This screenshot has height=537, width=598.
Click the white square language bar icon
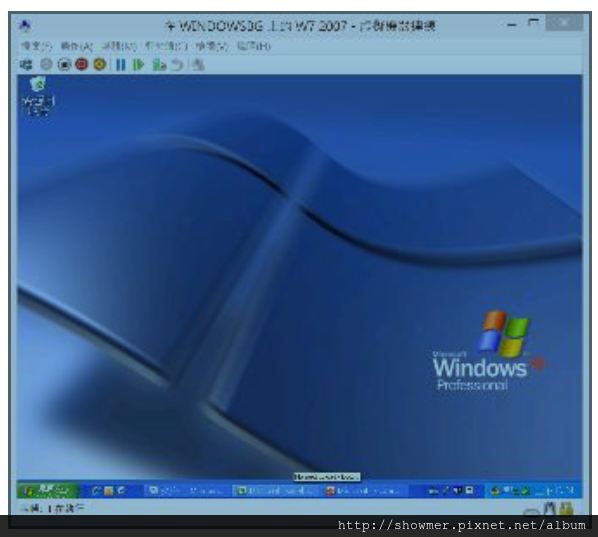tap(470, 490)
